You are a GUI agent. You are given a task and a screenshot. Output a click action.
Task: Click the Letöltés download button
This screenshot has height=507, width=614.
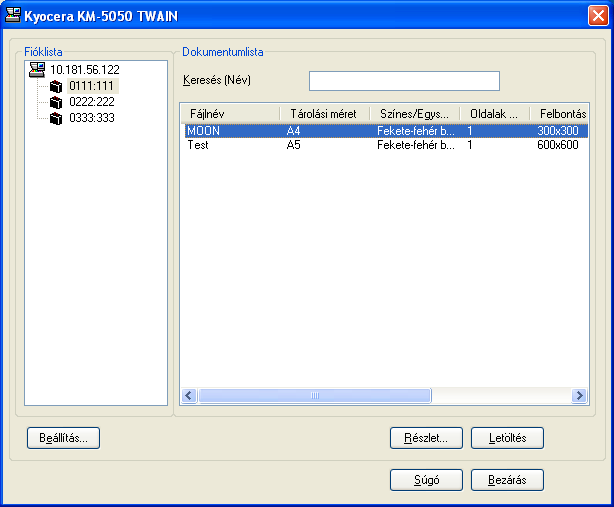[x=507, y=438]
